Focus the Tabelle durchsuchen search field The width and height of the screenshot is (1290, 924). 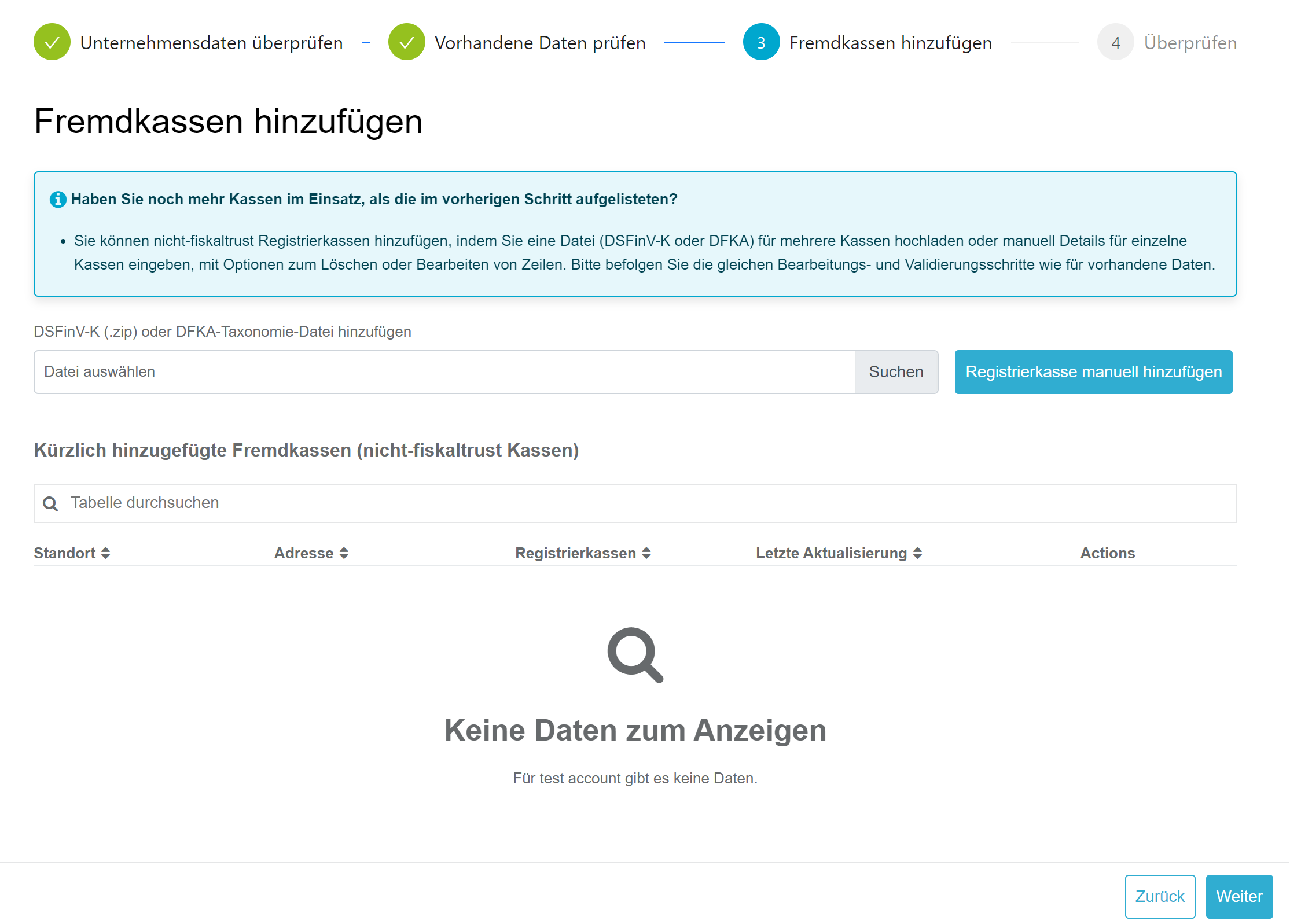pyautogui.click(x=635, y=503)
